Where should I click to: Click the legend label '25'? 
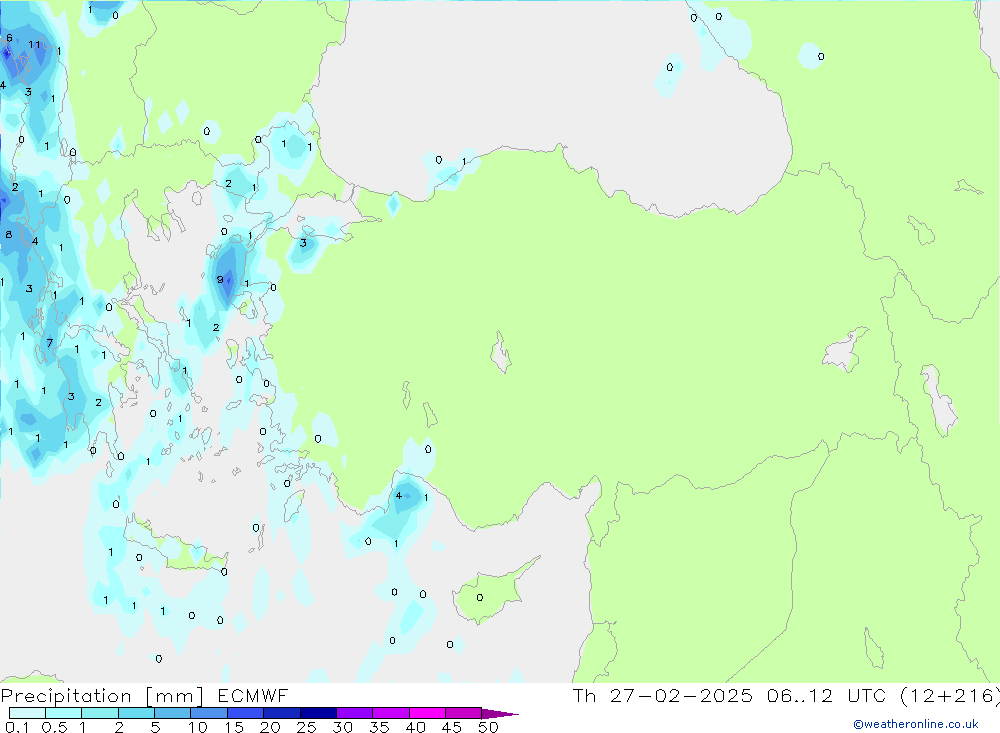coord(307,727)
